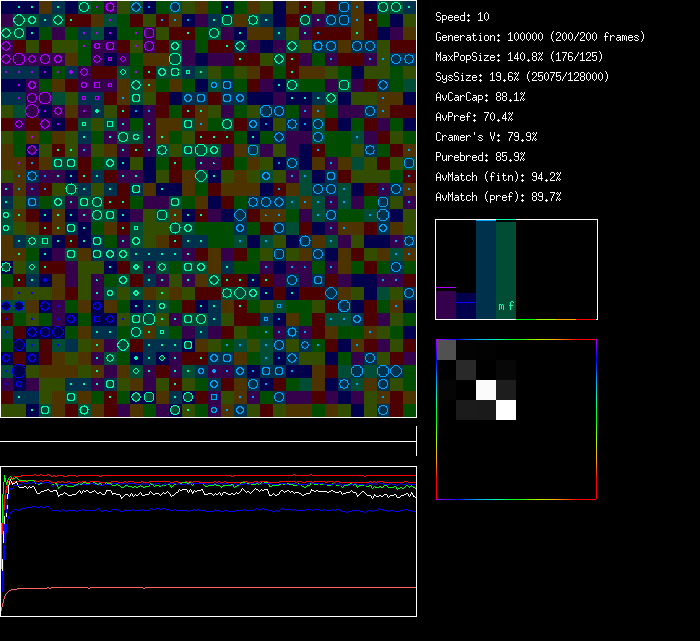The image size is (700, 641).
Task: Click the short dark blue histogram bar
Action: point(465,307)
